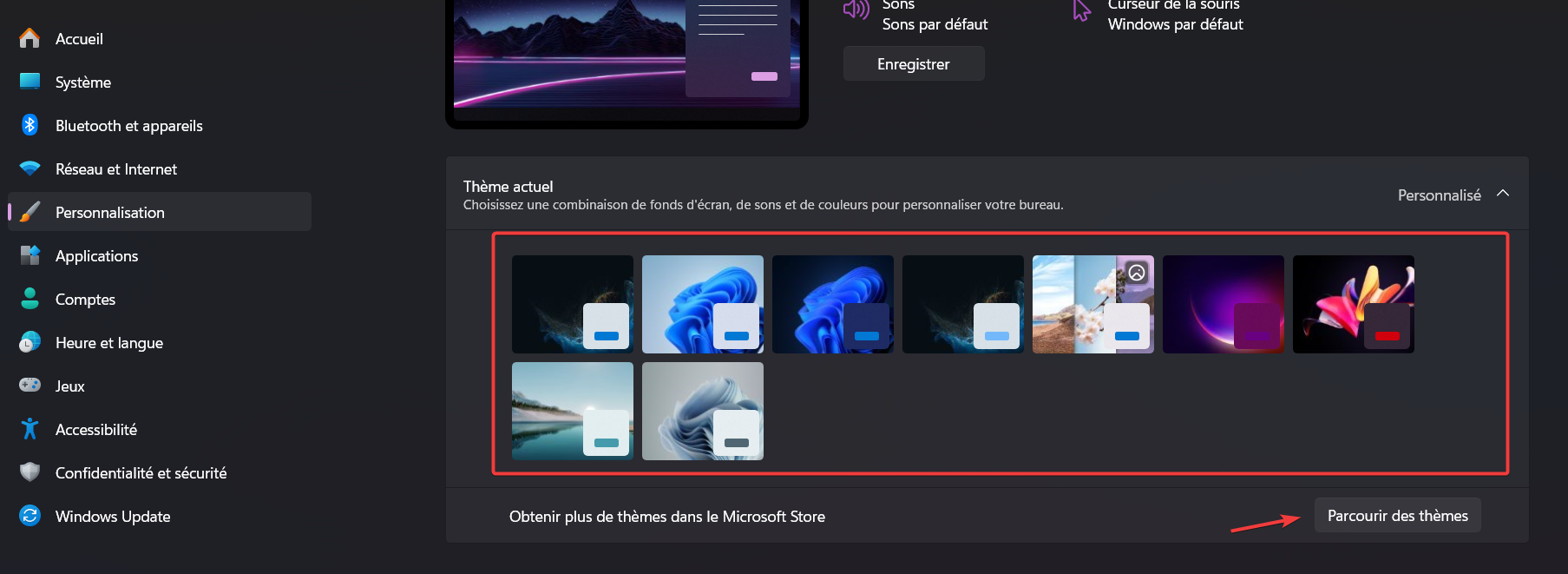Open Comptes via the person icon
1568x574 pixels.
click(x=30, y=299)
